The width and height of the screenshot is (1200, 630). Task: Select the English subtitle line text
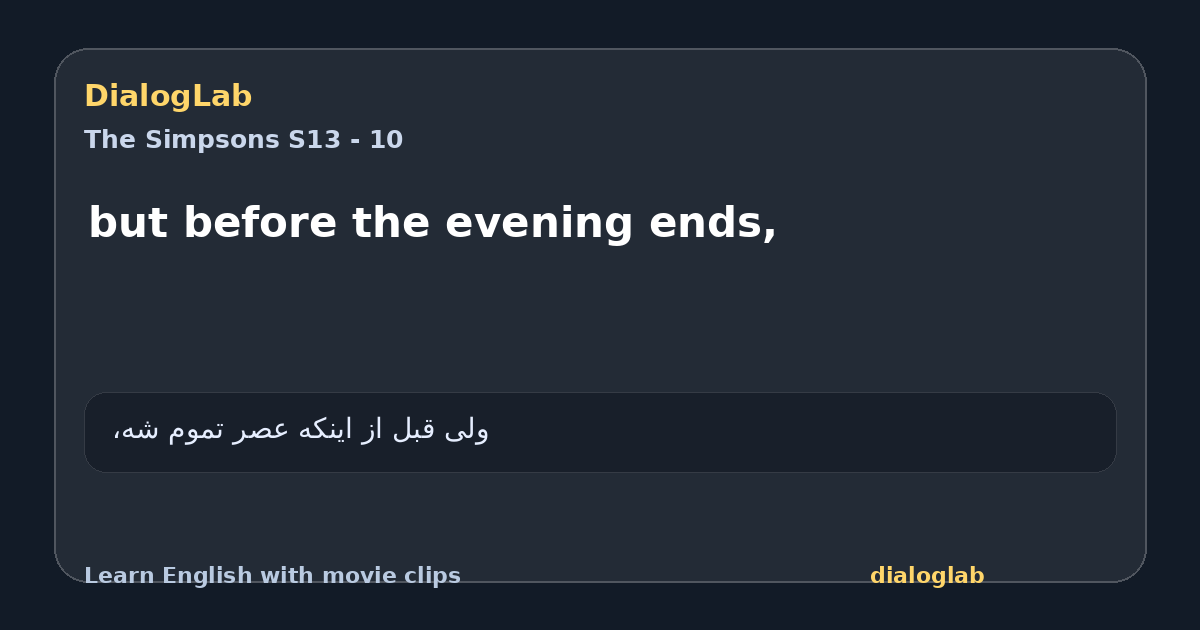coord(432,223)
